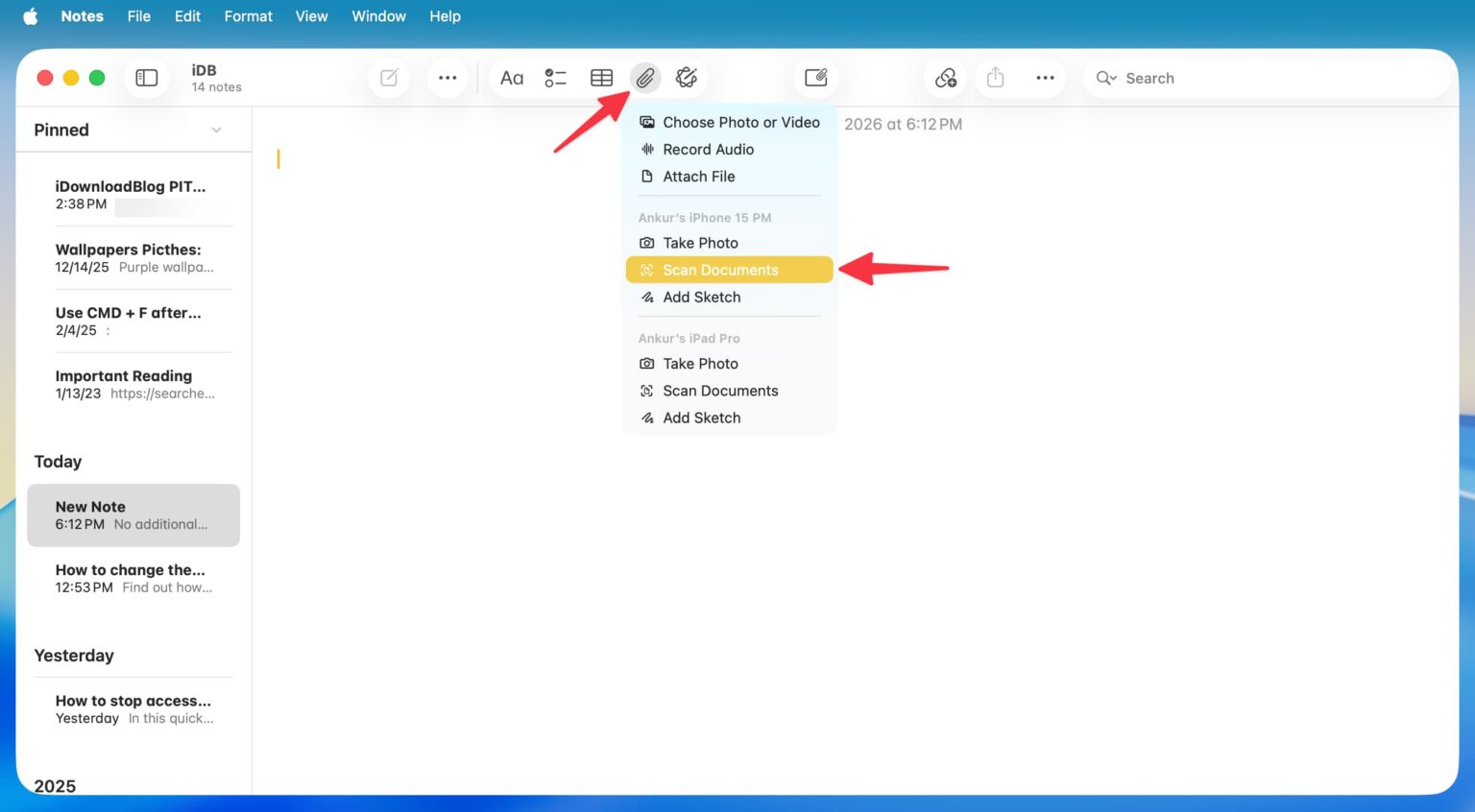
Task: Select Add Sketch under Ankur's iPad Pro
Action: click(730, 418)
